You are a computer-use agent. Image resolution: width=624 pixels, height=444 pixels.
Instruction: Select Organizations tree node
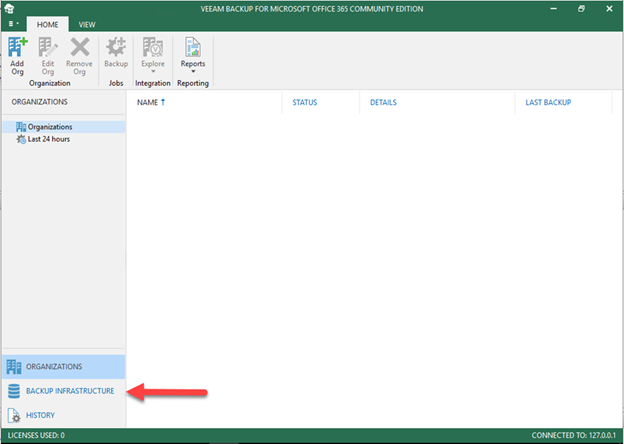tap(63, 127)
